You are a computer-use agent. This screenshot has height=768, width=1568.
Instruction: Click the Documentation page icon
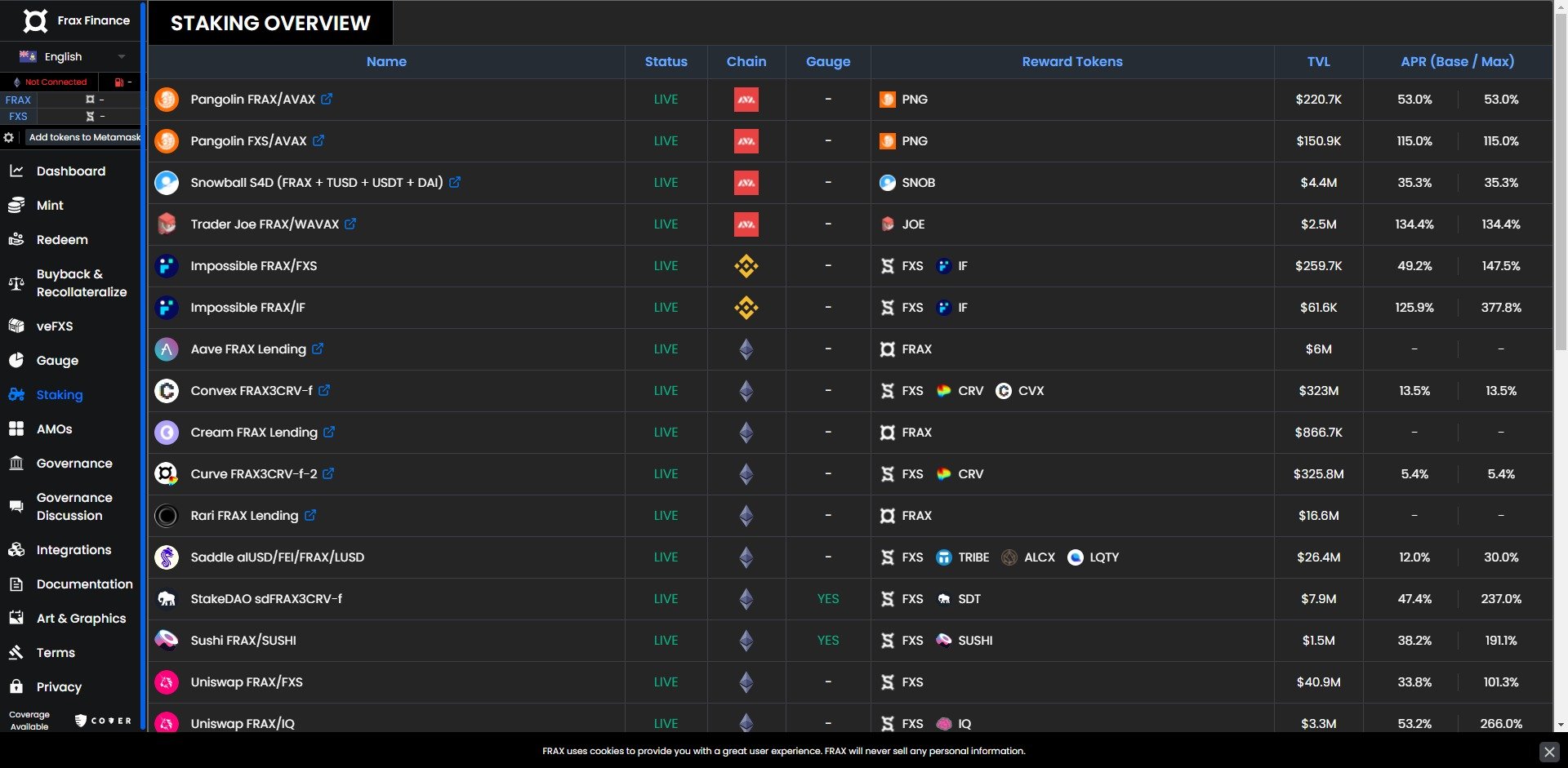(16, 584)
